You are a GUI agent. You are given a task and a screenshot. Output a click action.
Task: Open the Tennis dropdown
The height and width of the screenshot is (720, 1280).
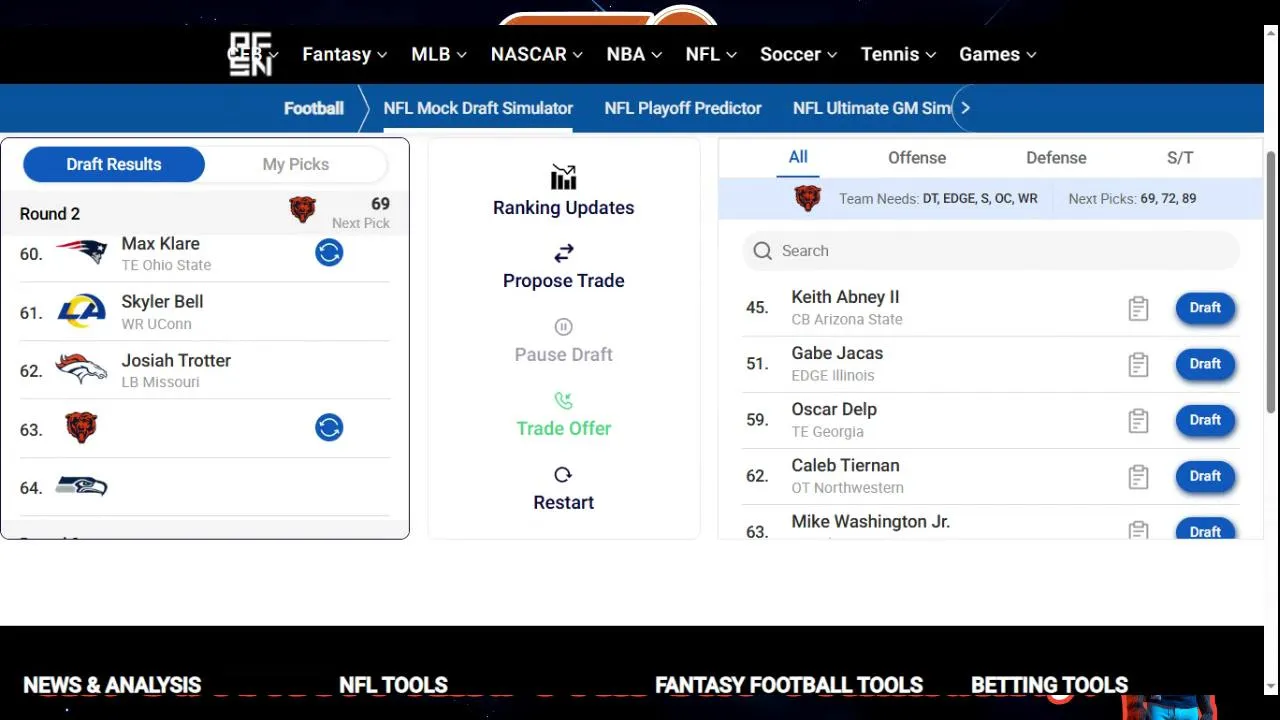pyautogui.click(x=898, y=54)
